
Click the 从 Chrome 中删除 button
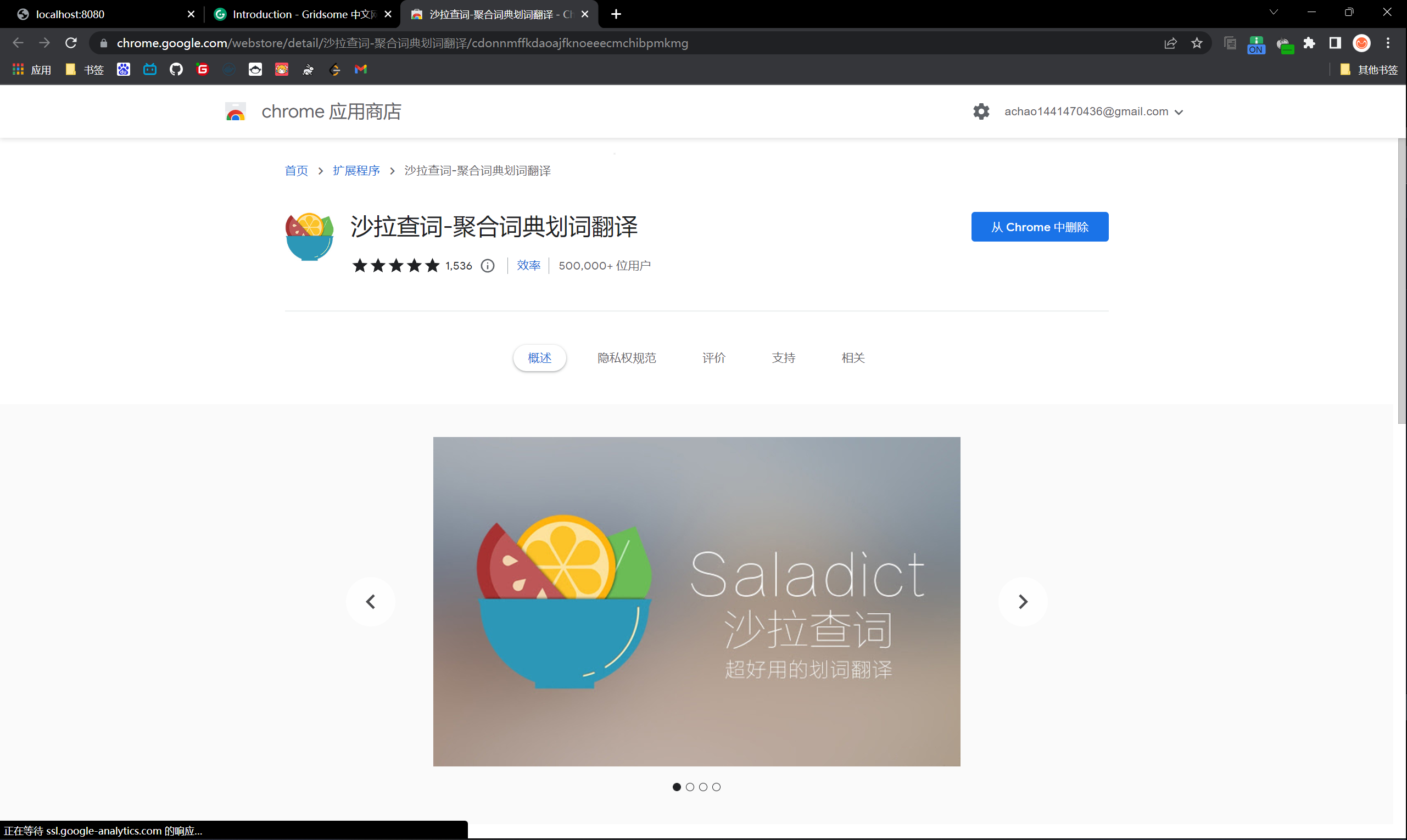click(x=1040, y=227)
